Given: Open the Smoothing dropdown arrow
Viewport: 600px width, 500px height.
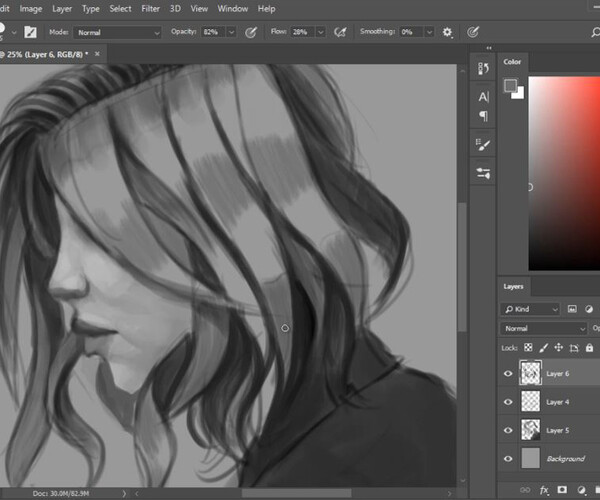Looking at the screenshot, I should click(x=429, y=33).
